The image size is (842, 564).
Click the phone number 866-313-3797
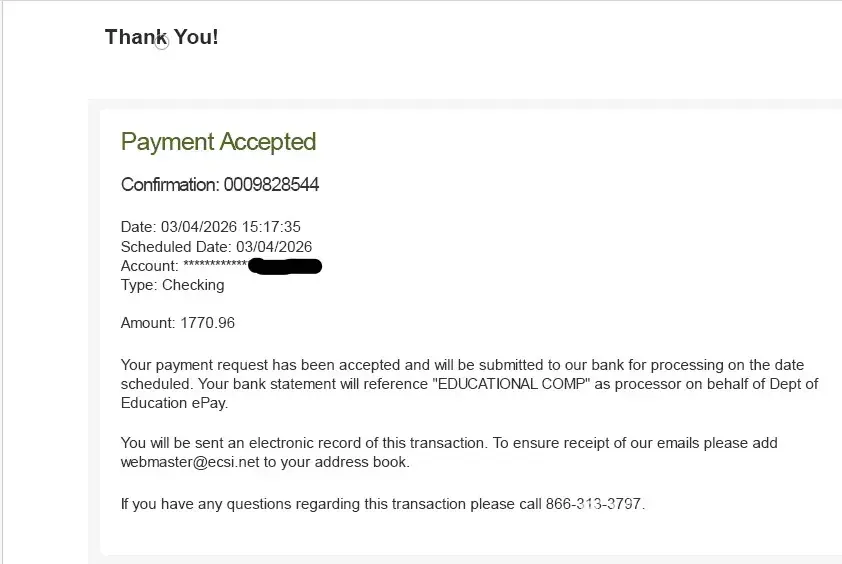click(595, 504)
